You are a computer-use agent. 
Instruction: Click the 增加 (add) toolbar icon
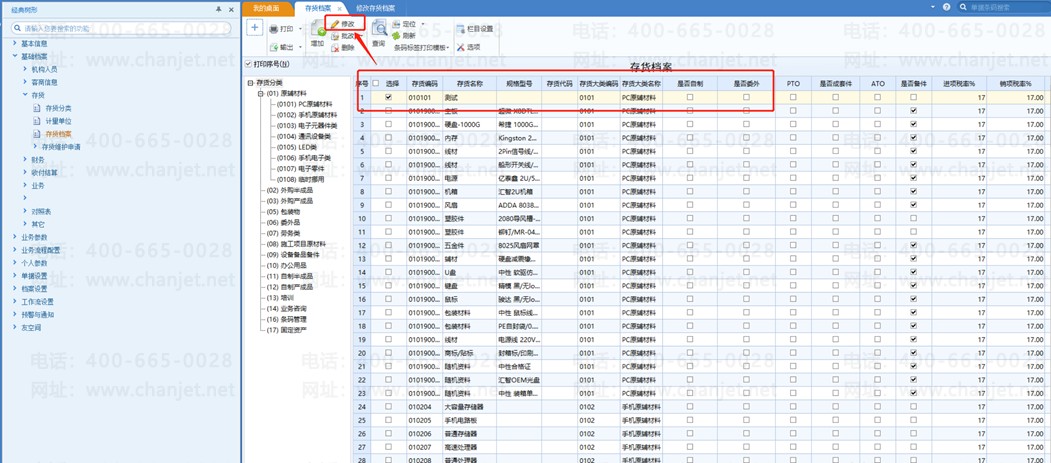(317, 33)
